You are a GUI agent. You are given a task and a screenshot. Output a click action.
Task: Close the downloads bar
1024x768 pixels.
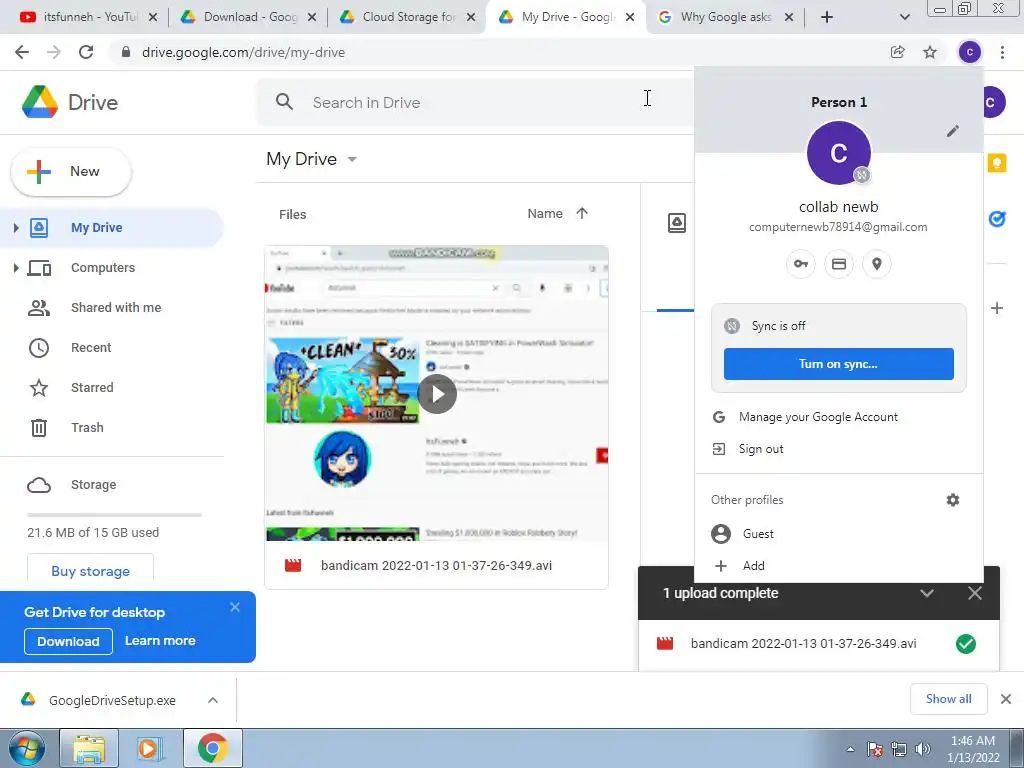pyautogui.click(x=1006, y=699)
